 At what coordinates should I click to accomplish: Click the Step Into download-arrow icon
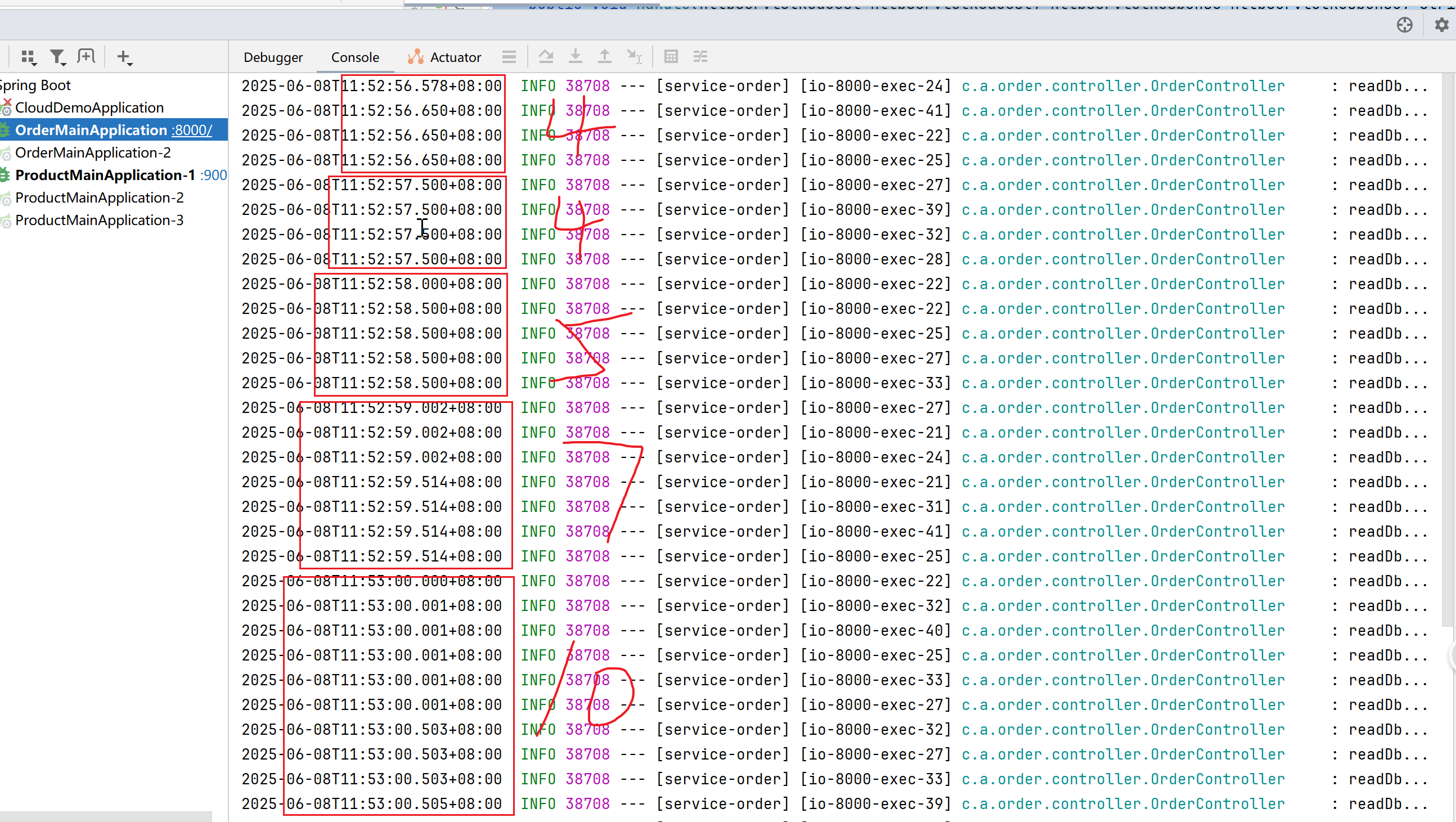coord(575,56)
